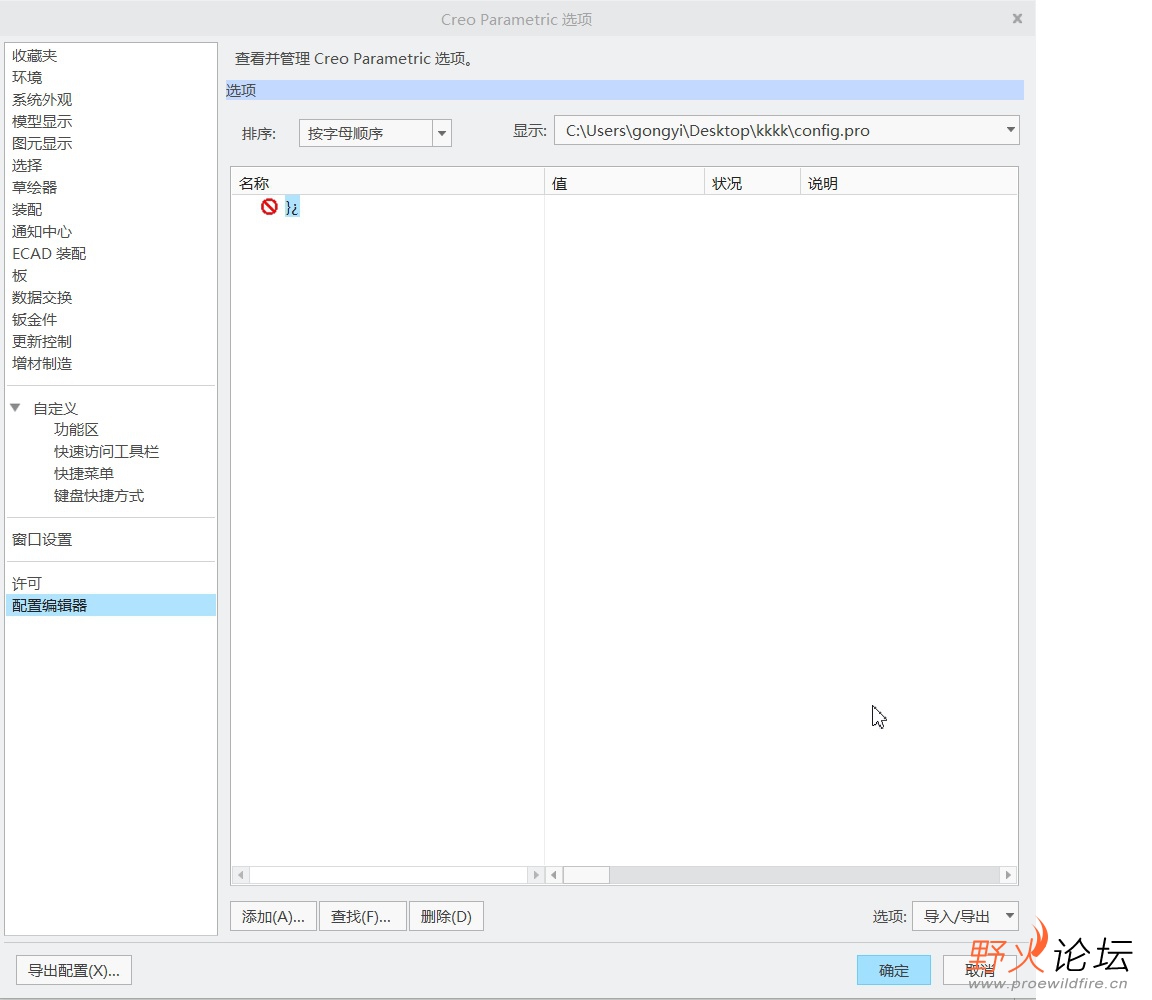The width and height of the screenshot is (1152, 1000).
Task: Open the 显示 config.pro path dropdown
Action: 1011,130
